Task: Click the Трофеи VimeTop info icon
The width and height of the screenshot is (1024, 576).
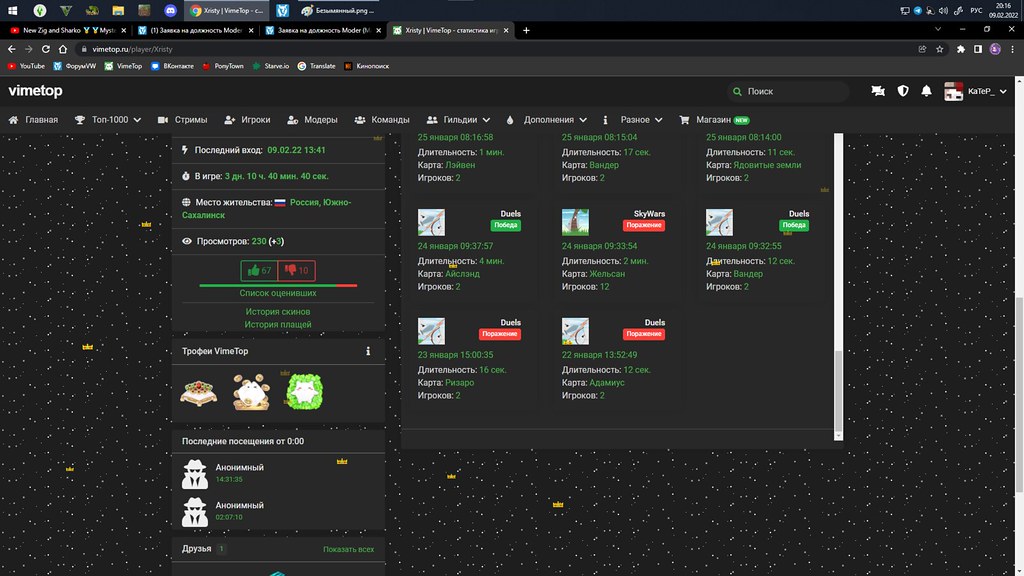Action: tap(368, 351)
